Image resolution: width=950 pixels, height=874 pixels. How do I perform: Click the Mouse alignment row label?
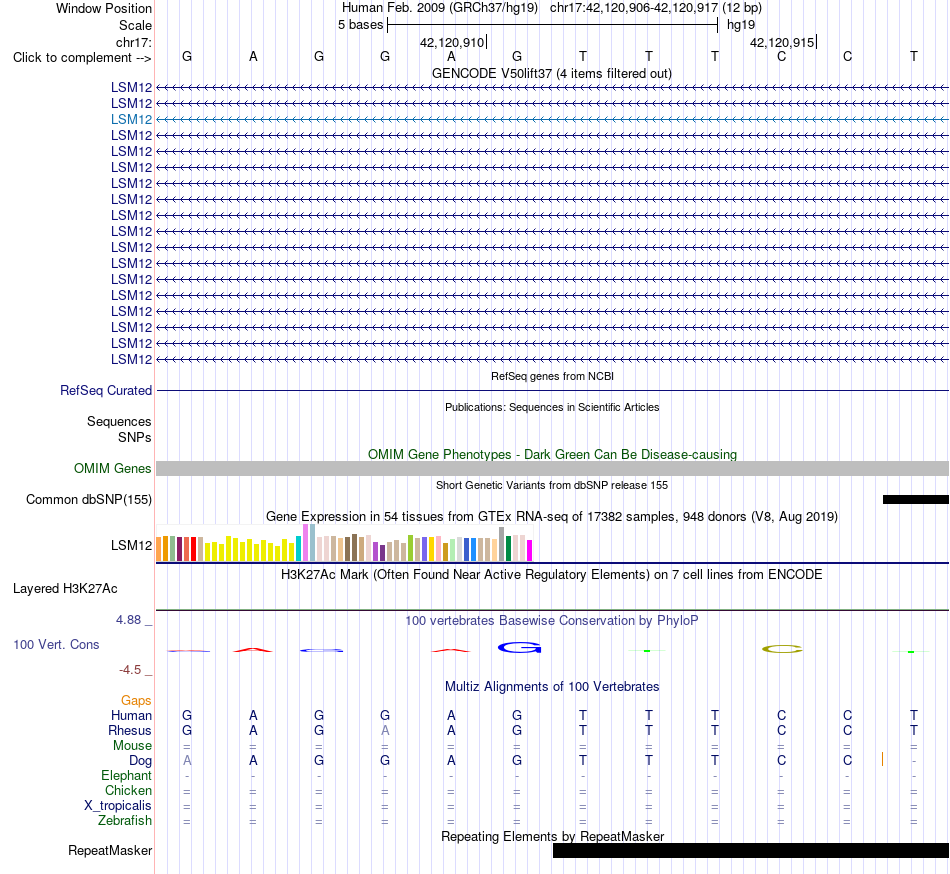132,746
